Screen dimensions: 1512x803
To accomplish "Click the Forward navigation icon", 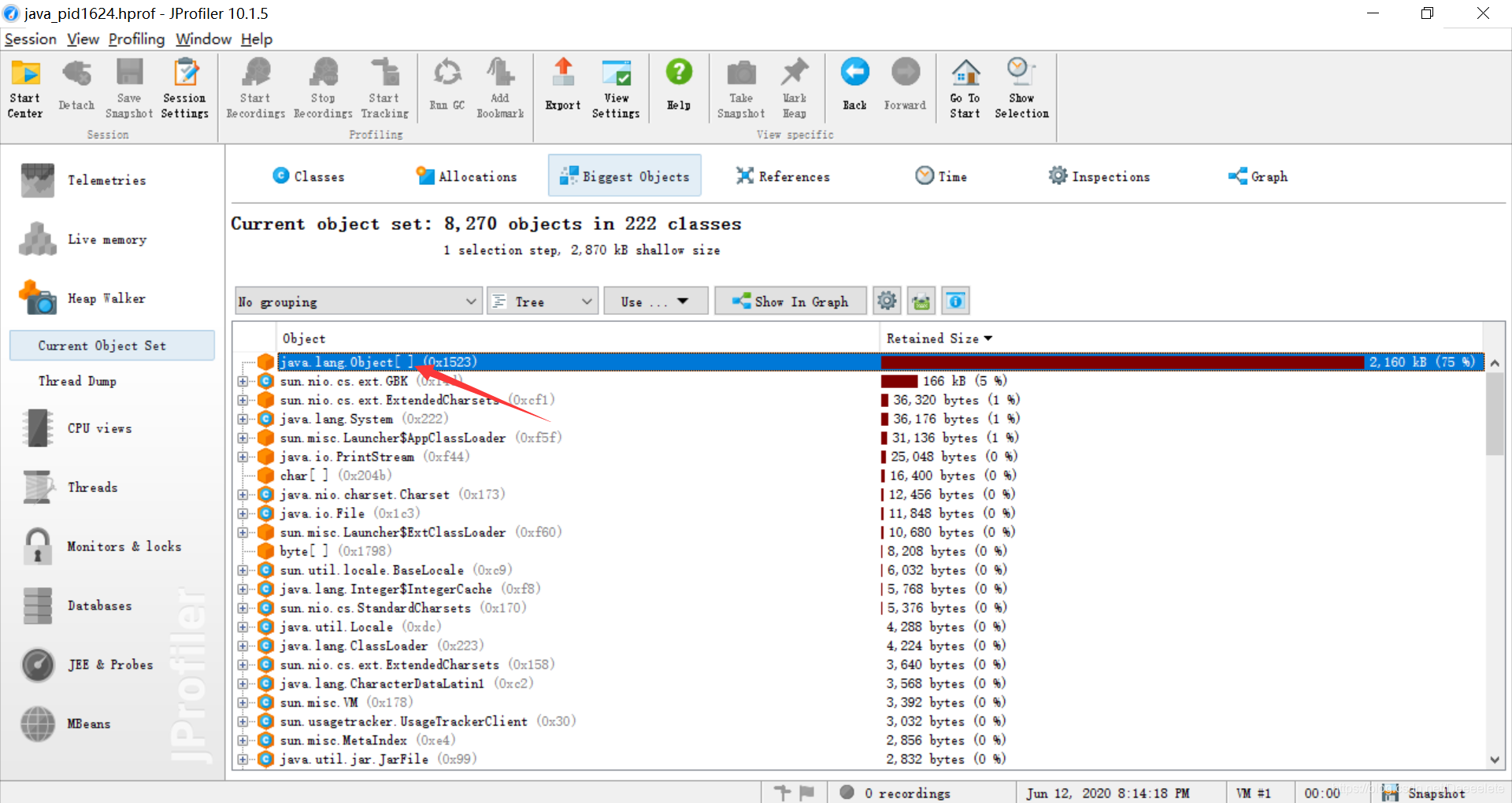I will coord(905,84).
